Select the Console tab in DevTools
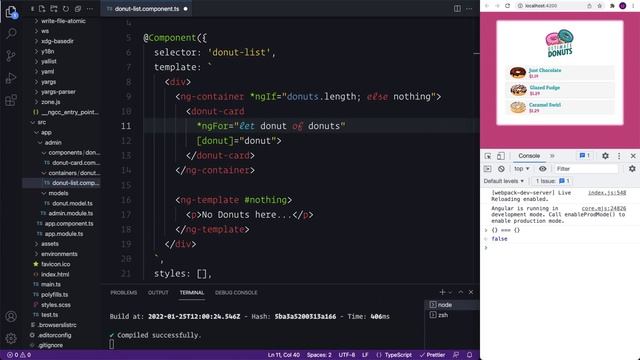Screen dimensions: 640x360 coord(529,156)
